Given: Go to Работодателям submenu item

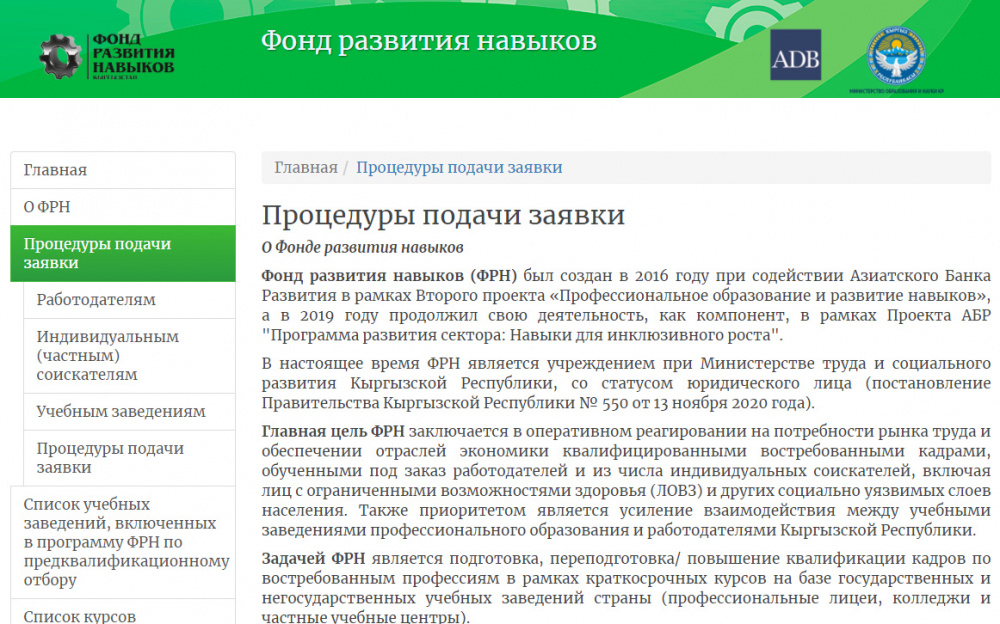Looking at the screenshot, I should coord(96,300).
